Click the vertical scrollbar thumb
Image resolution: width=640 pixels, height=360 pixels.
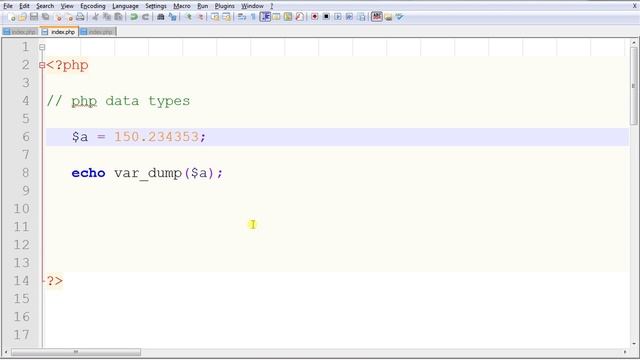point(633,86)
